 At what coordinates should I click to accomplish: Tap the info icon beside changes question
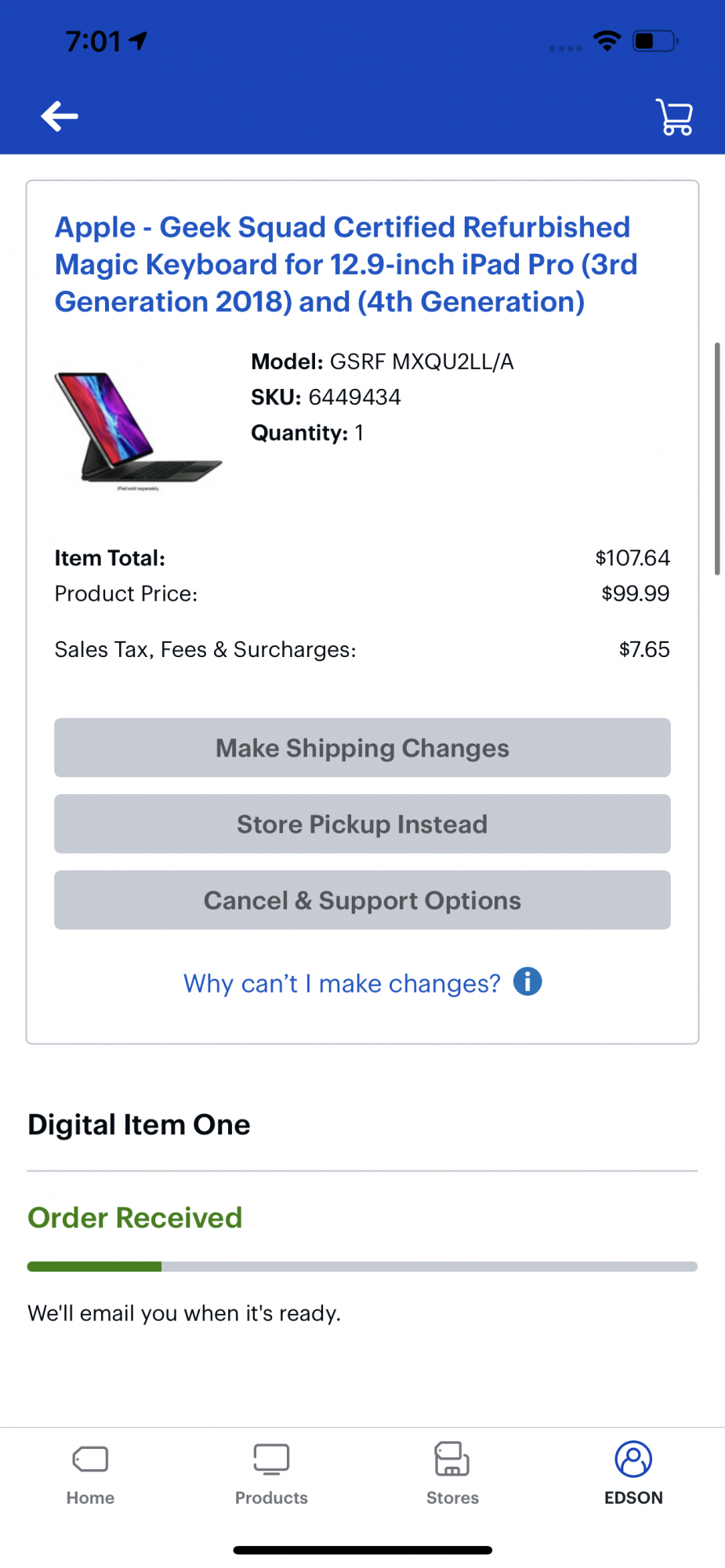tap(527, 982)
